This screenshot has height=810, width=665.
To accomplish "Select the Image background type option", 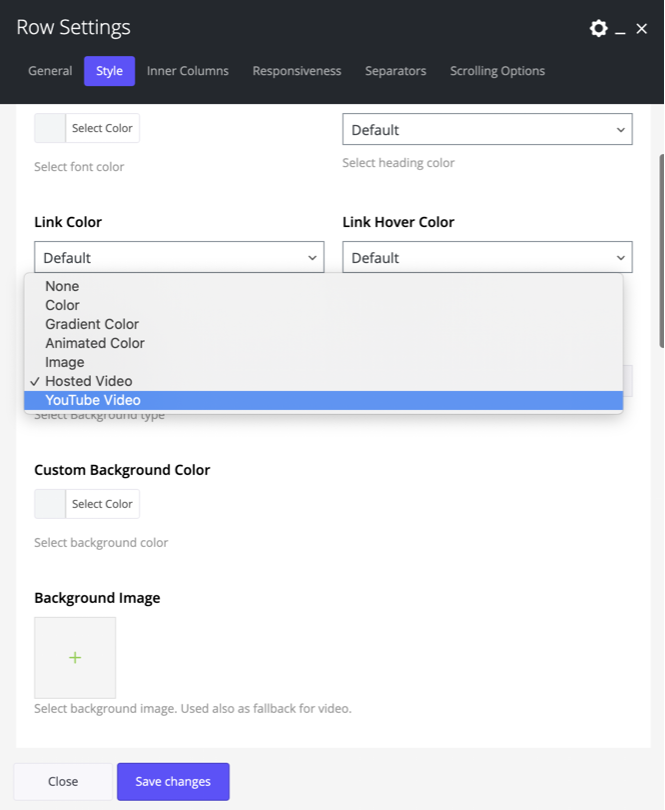I will 65,362.
